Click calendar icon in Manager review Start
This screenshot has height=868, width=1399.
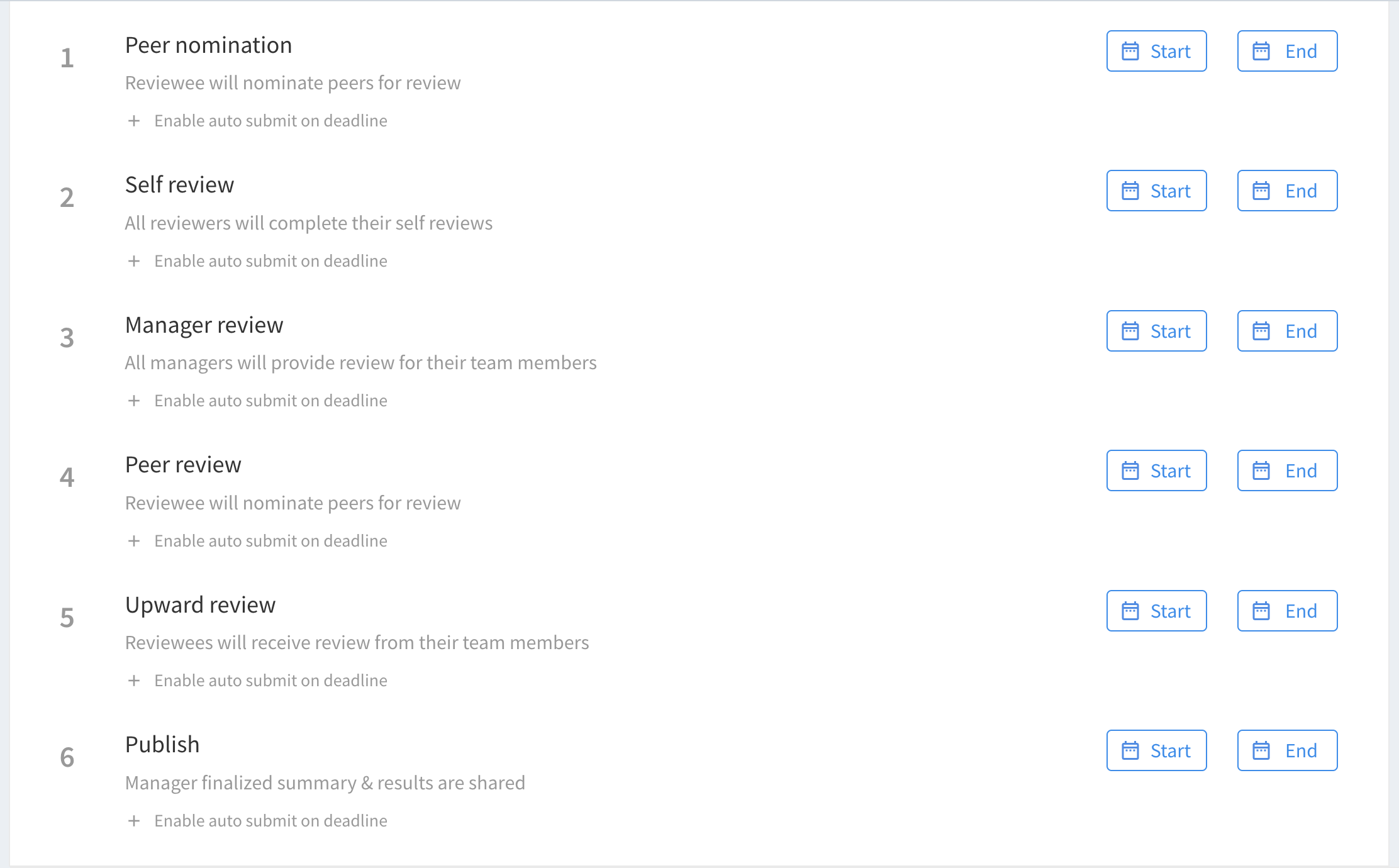point(1130,331)
